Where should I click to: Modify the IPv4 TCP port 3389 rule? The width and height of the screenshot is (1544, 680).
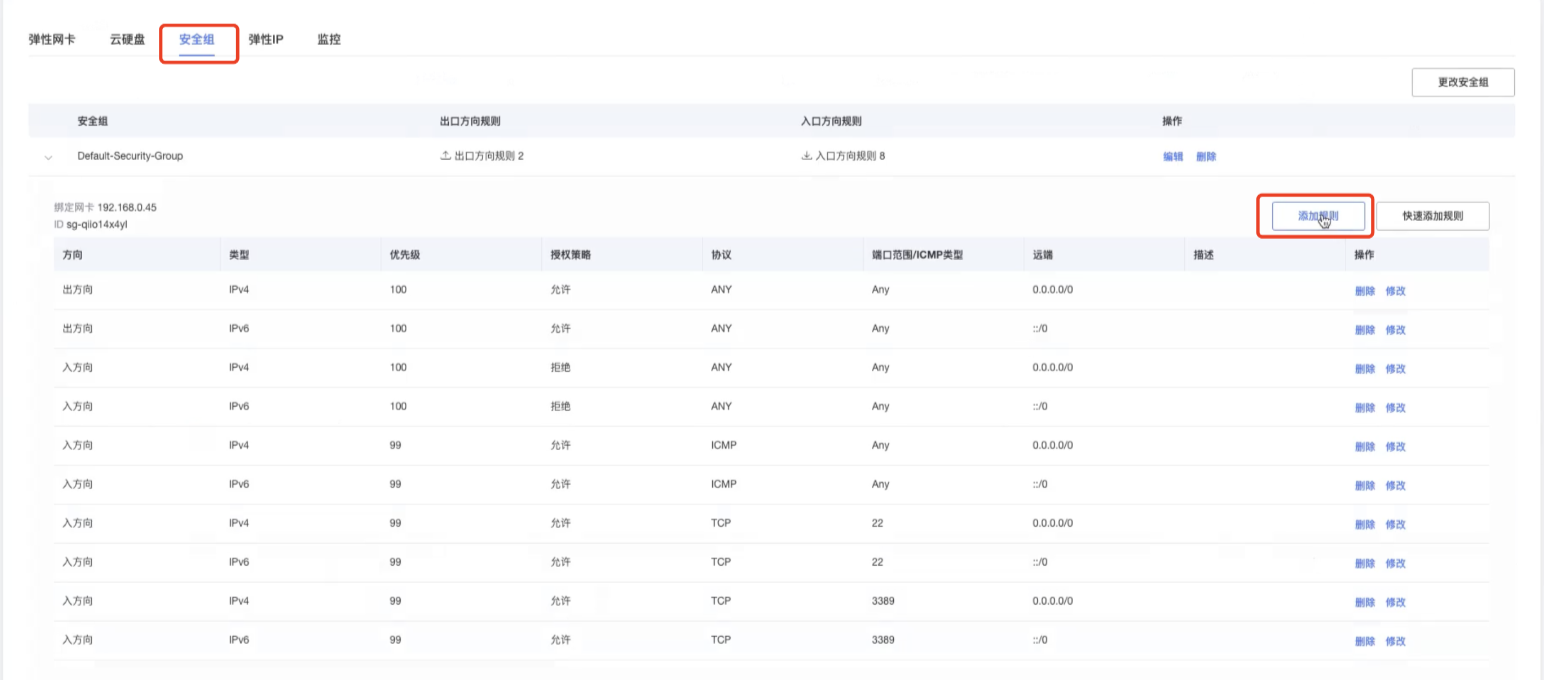pos(1396,603)
